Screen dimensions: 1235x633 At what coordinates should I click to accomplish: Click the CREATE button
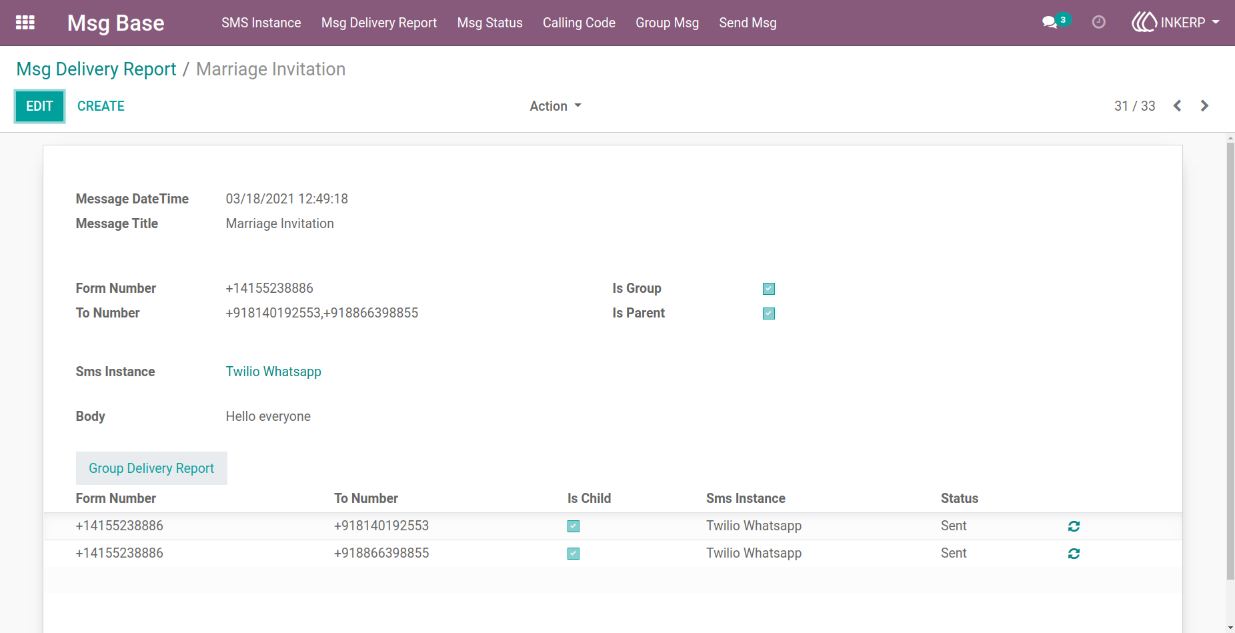click(x=101, y=106)
